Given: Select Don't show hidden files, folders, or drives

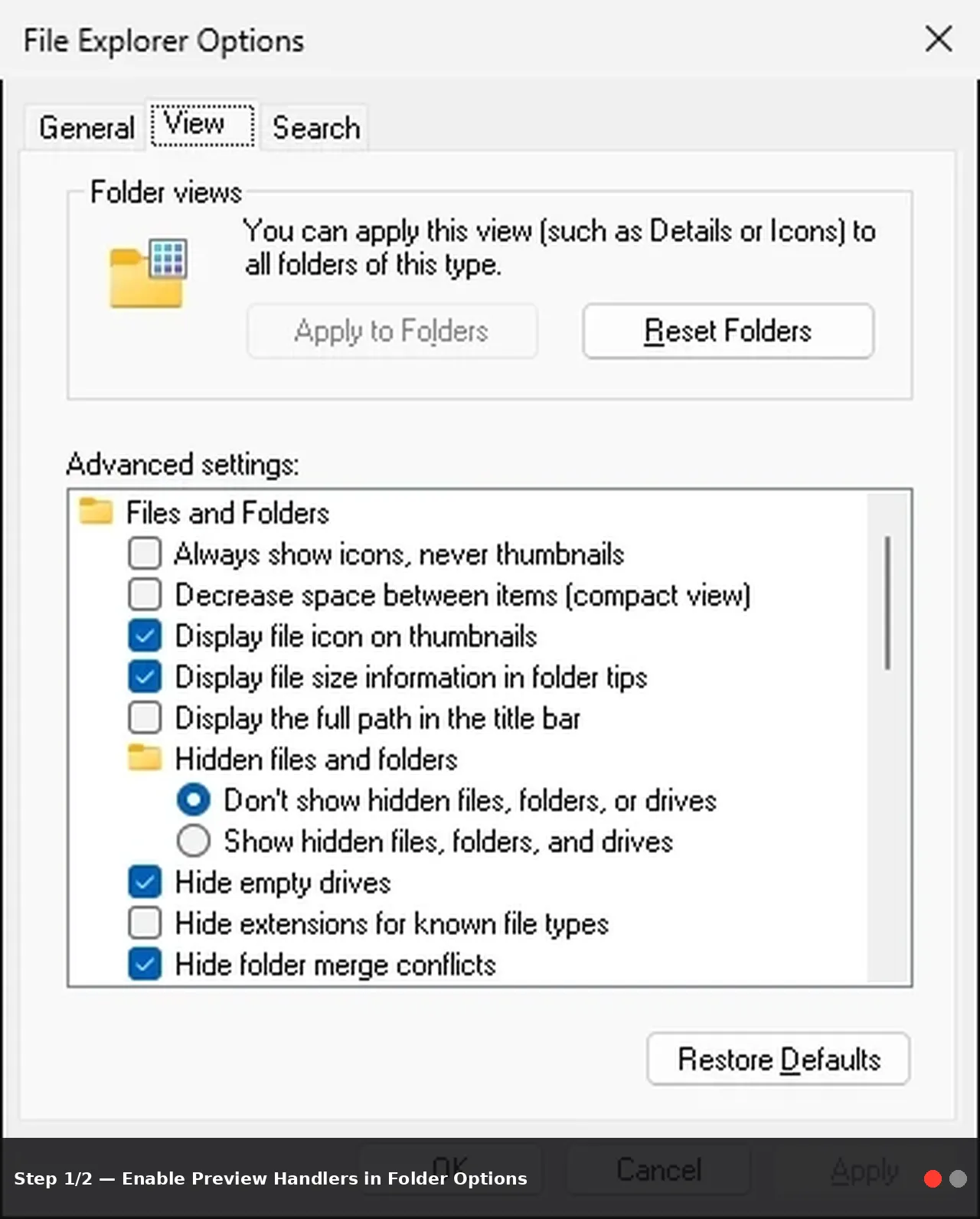Looking at the screenshot, I should 194,799.
